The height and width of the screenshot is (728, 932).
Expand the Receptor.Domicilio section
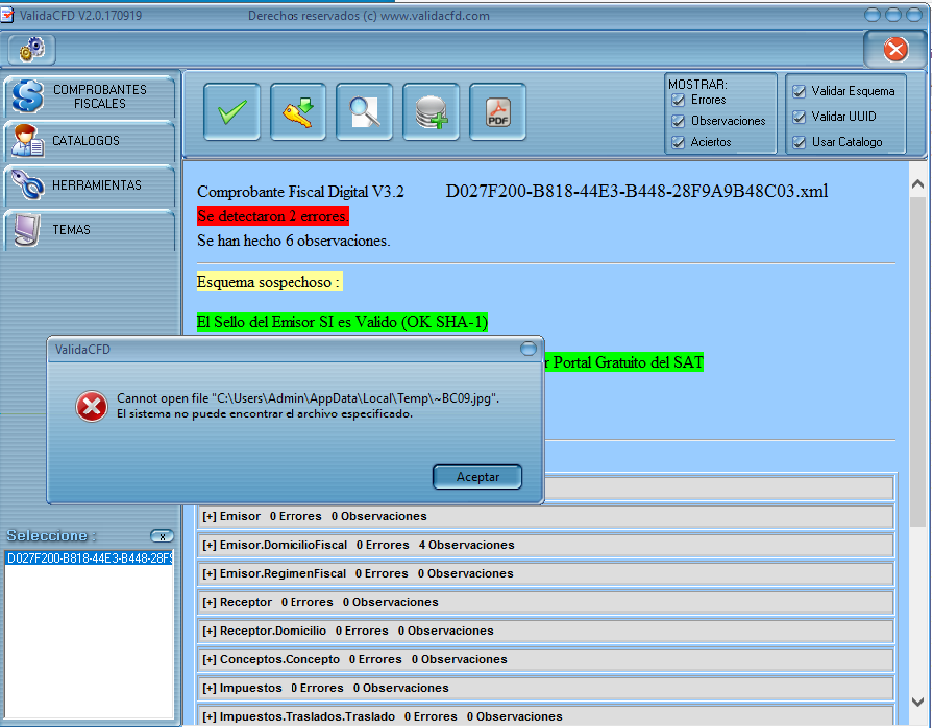[x=545, y=631]
